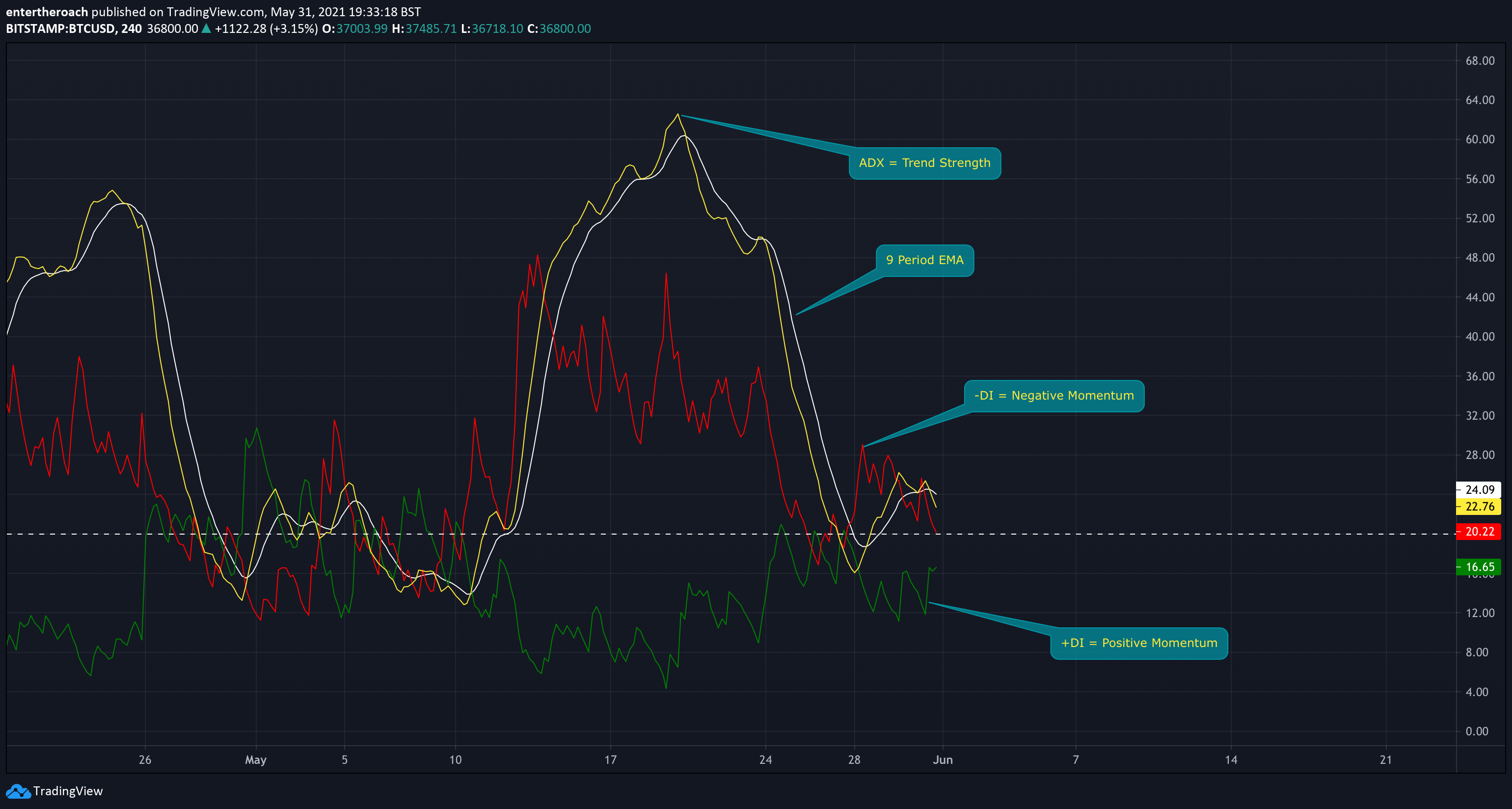Click the 'May 31, 2021 19:33:18 BST' timestamp
The image size is (1512, 809).
point(345,12)
